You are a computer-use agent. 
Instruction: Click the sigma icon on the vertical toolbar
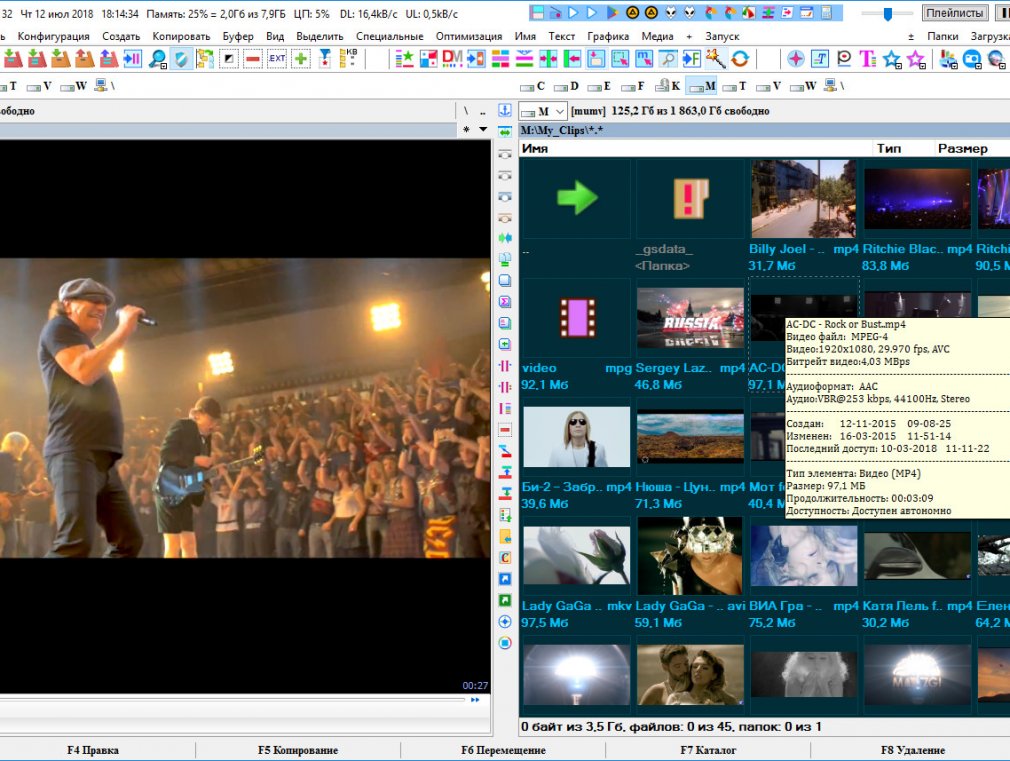[x=505, y=302]
